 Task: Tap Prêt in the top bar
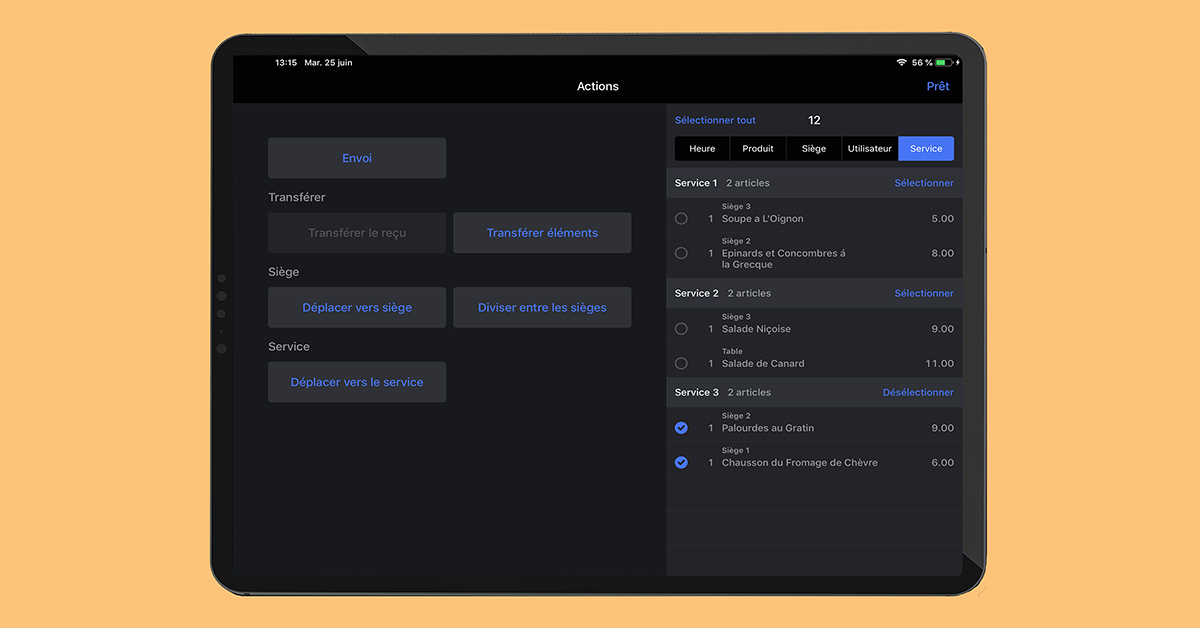coord(937,86)
